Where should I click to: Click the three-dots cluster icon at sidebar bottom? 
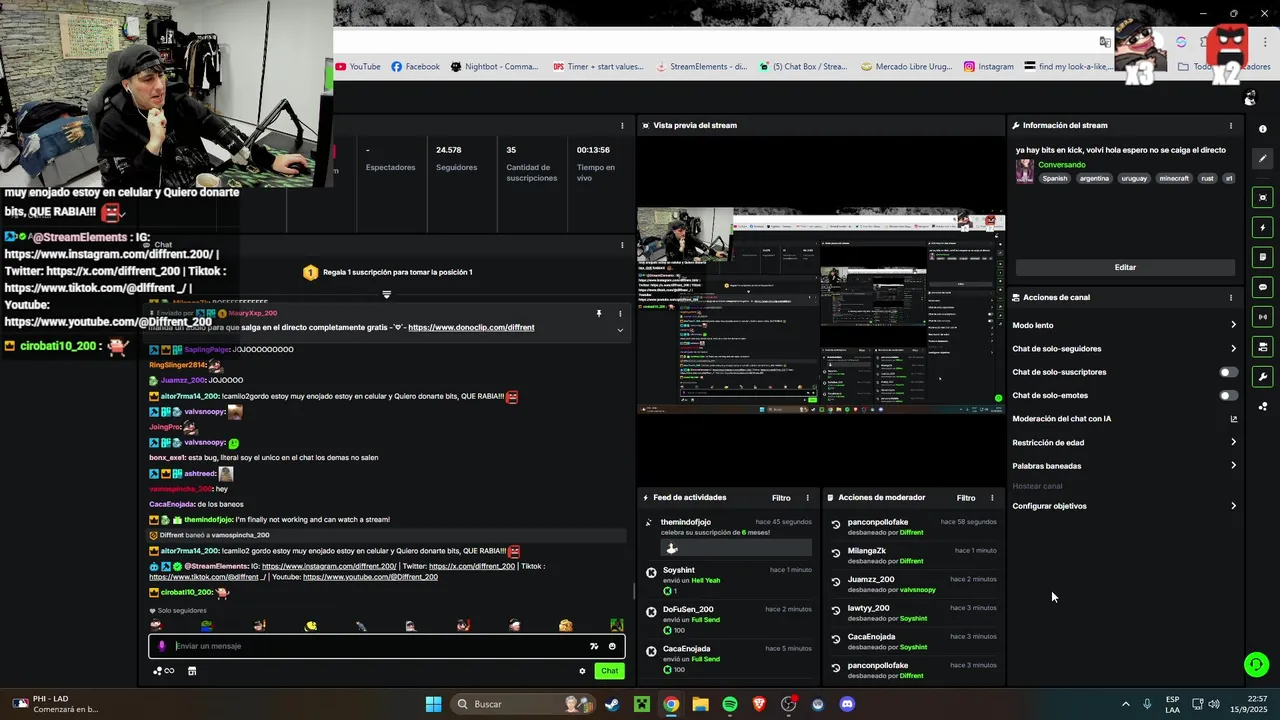tap(1263, 406)
